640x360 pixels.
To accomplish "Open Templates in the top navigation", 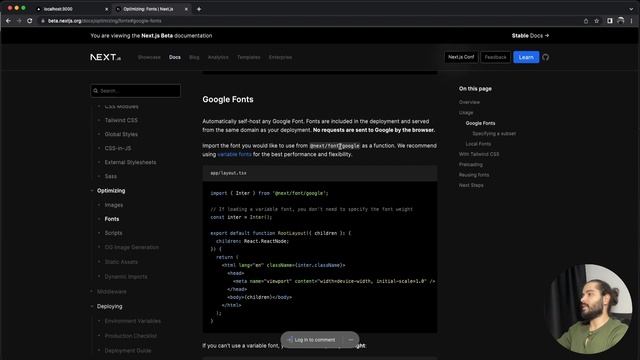I will click(x=249, y=57).
